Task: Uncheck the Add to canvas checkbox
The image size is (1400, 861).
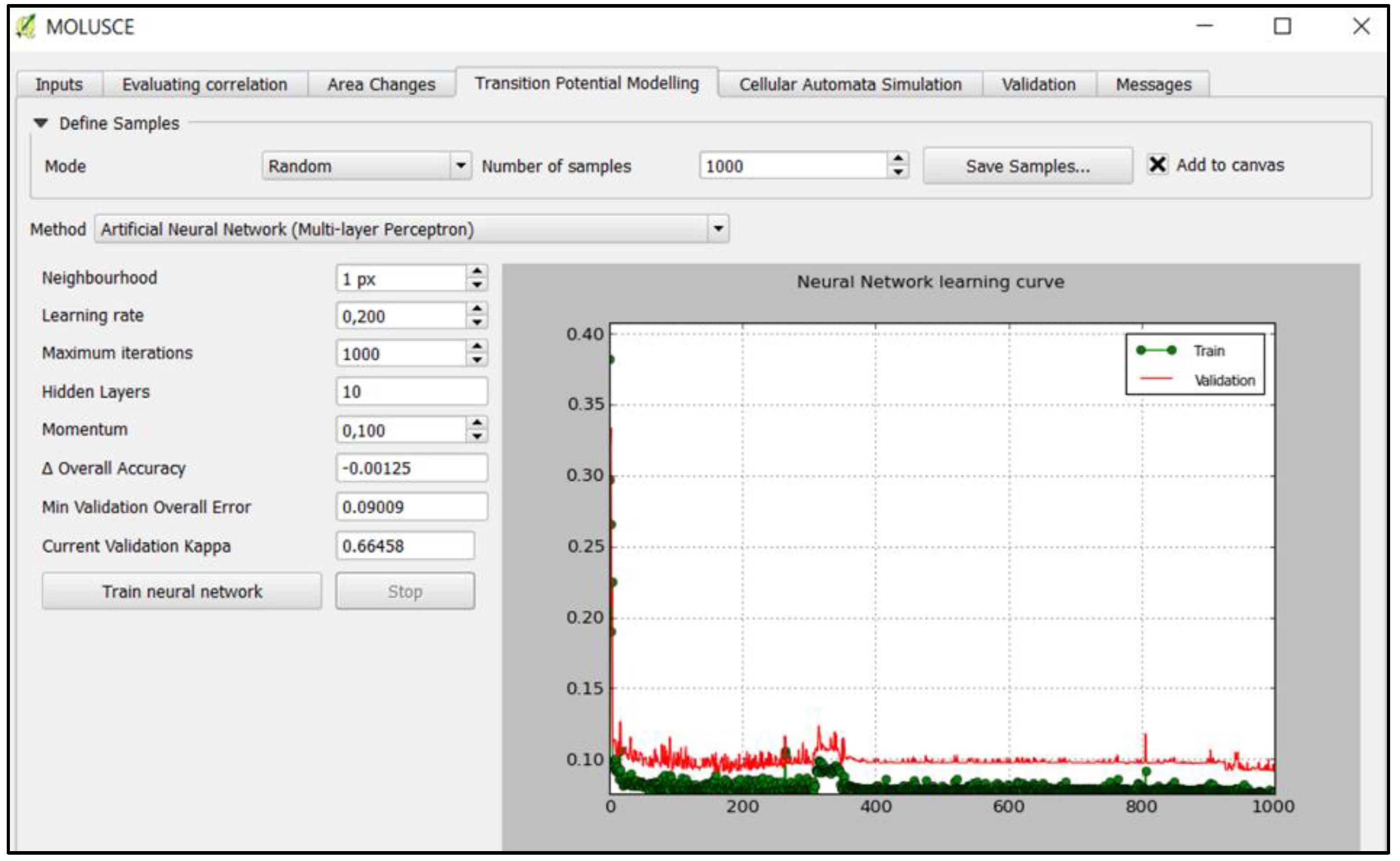Action: (1158, 165)
